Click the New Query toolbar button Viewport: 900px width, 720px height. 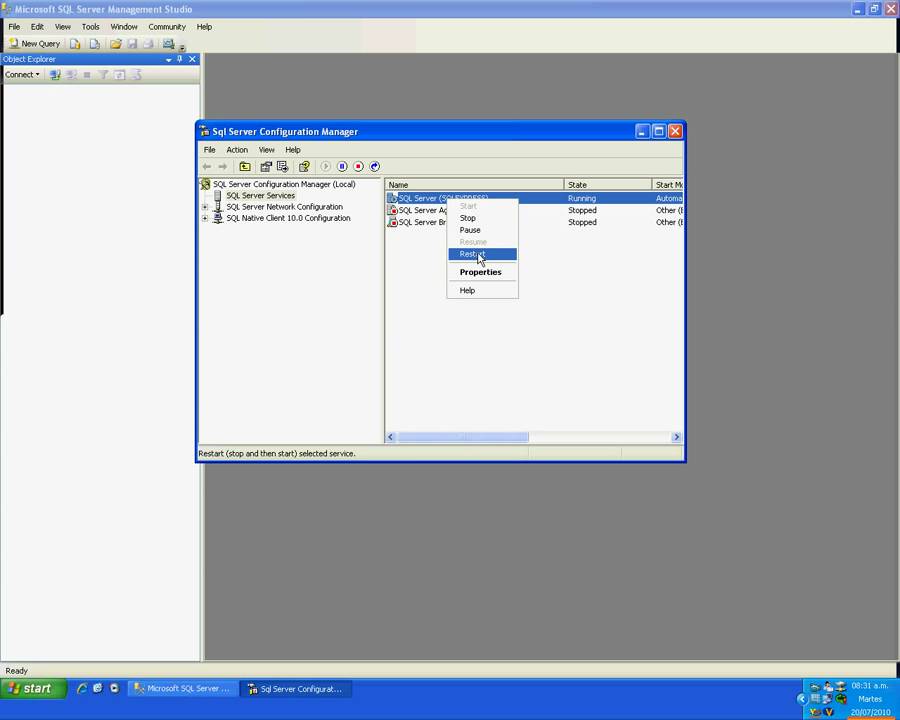point(34,44)
